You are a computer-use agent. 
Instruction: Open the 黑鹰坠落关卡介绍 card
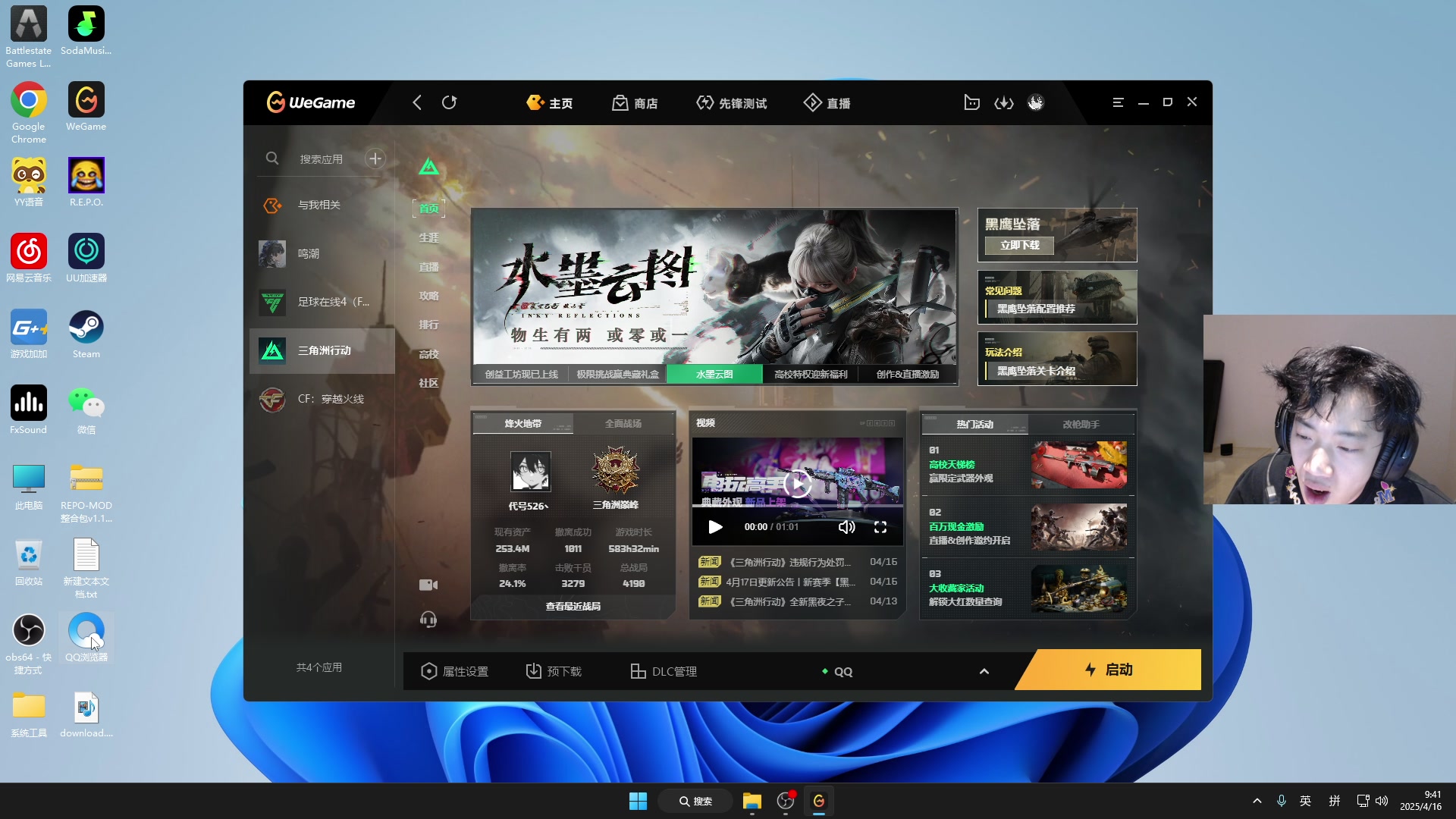click(x=1057, y=359)
